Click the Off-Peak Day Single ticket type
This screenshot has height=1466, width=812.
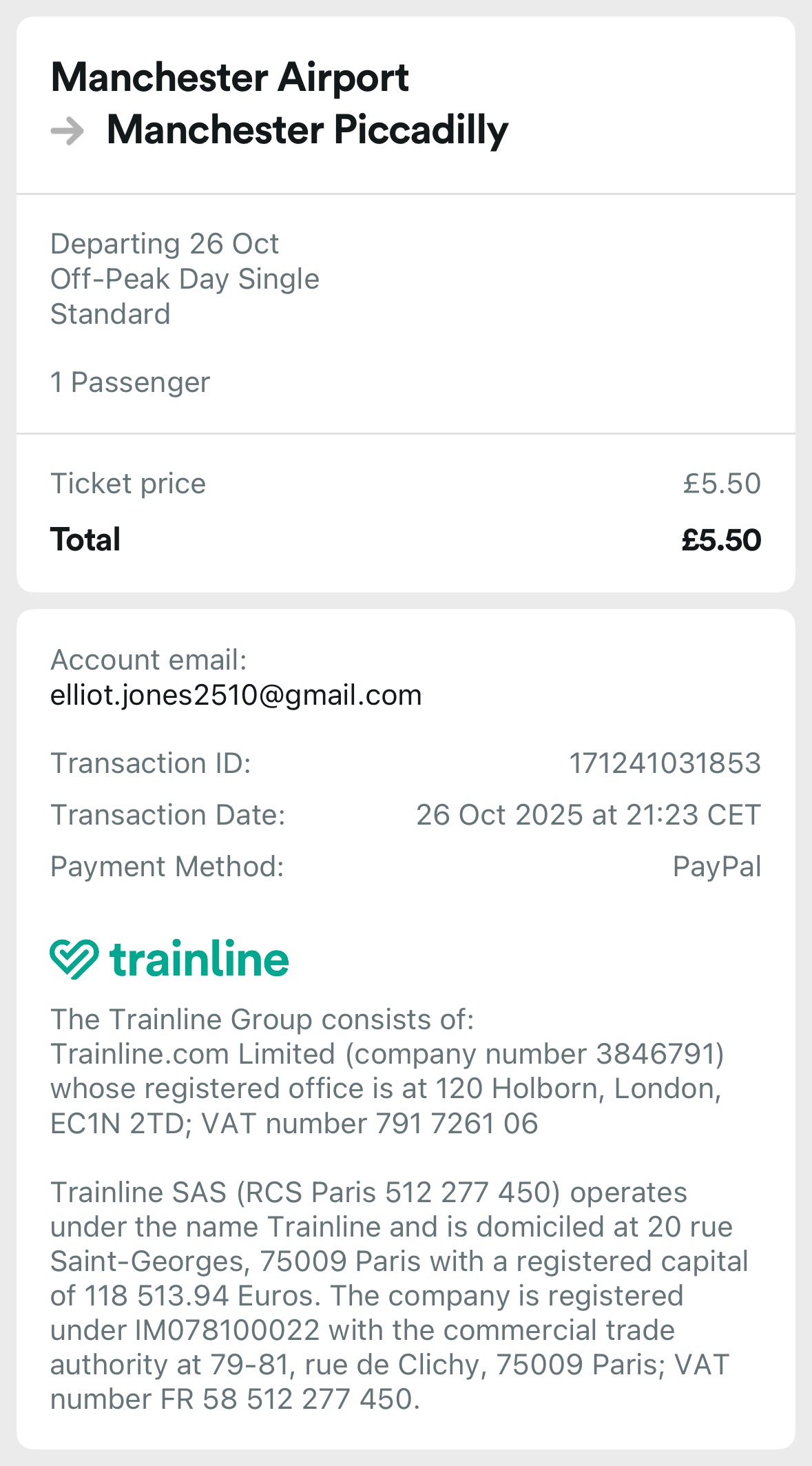[185, 279]
